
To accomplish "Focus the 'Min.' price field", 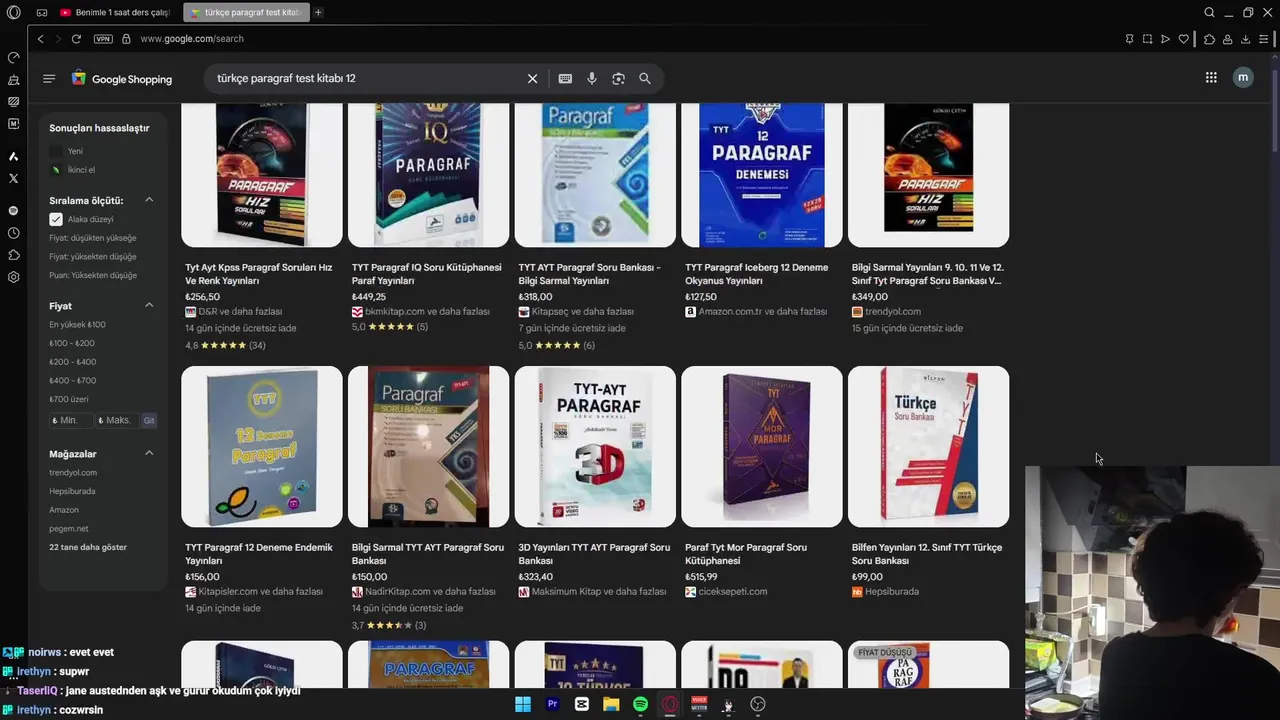I will [x=71, y=421].
